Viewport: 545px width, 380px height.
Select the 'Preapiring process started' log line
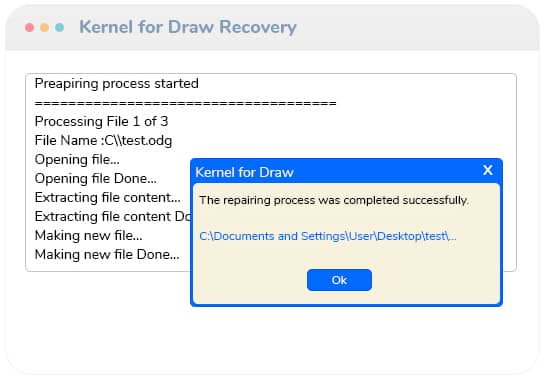(x=117, y=84)
